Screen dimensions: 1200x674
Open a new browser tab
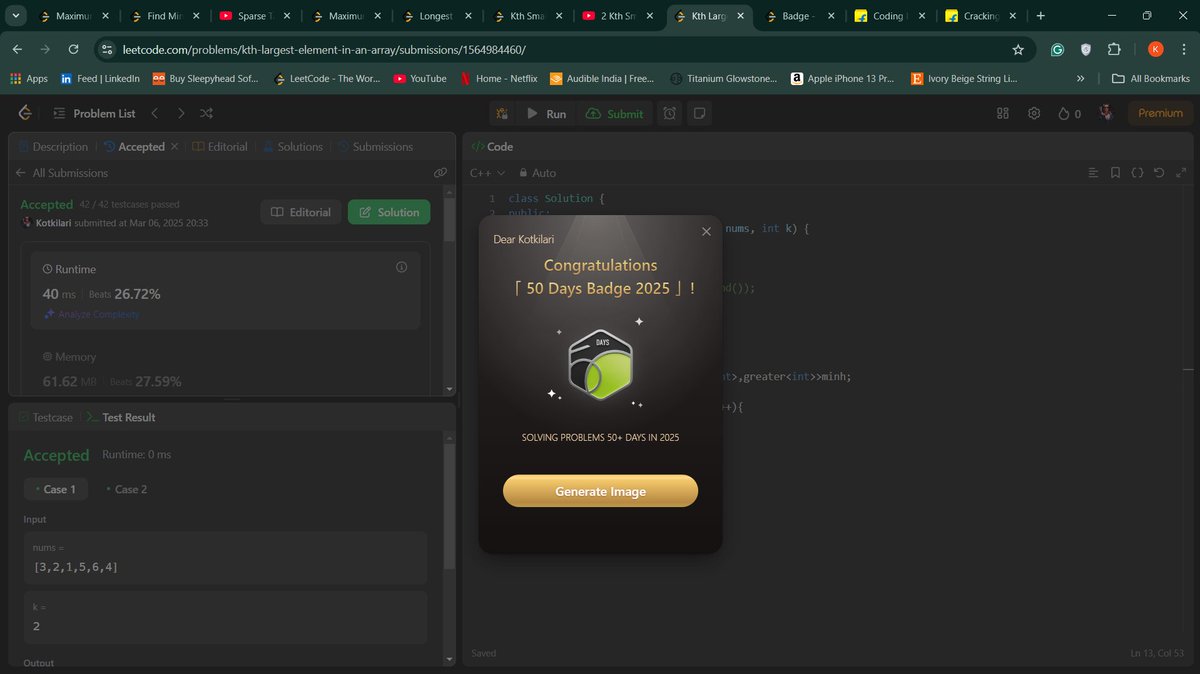[1041, 16]
